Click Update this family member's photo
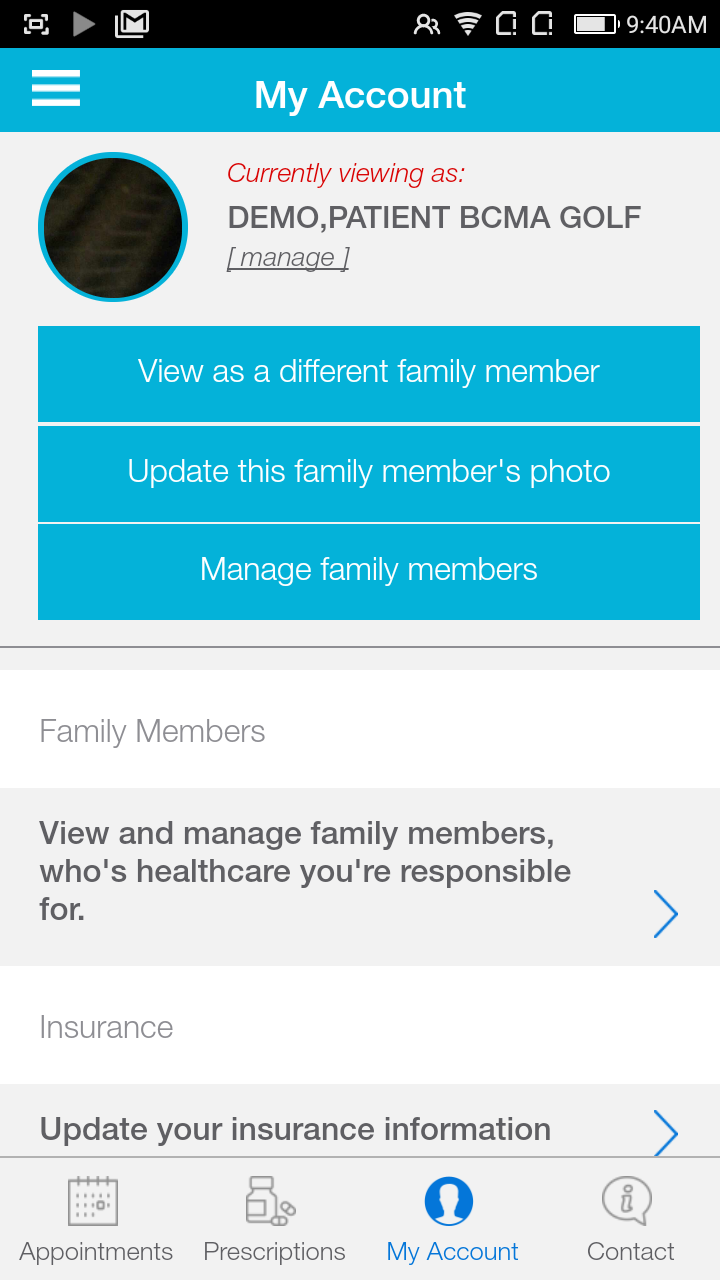This screenshot has width=720, height=1280. point(369,473)
